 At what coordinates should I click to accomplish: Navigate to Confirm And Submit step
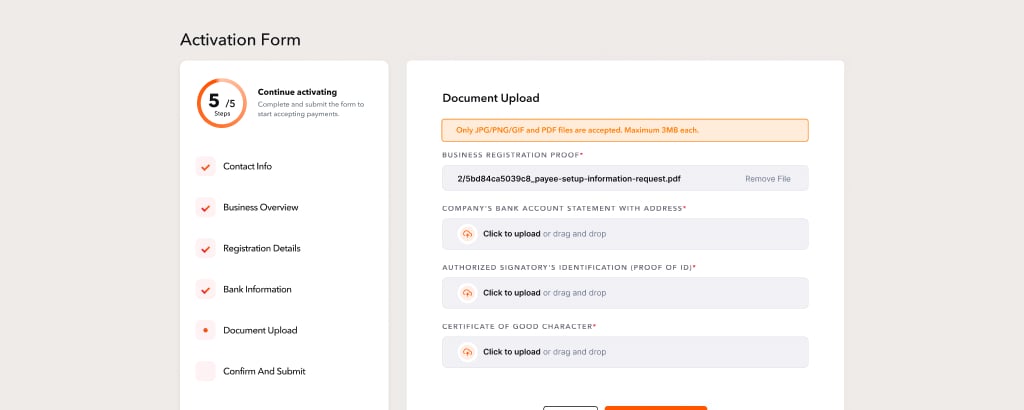point(264,371)
